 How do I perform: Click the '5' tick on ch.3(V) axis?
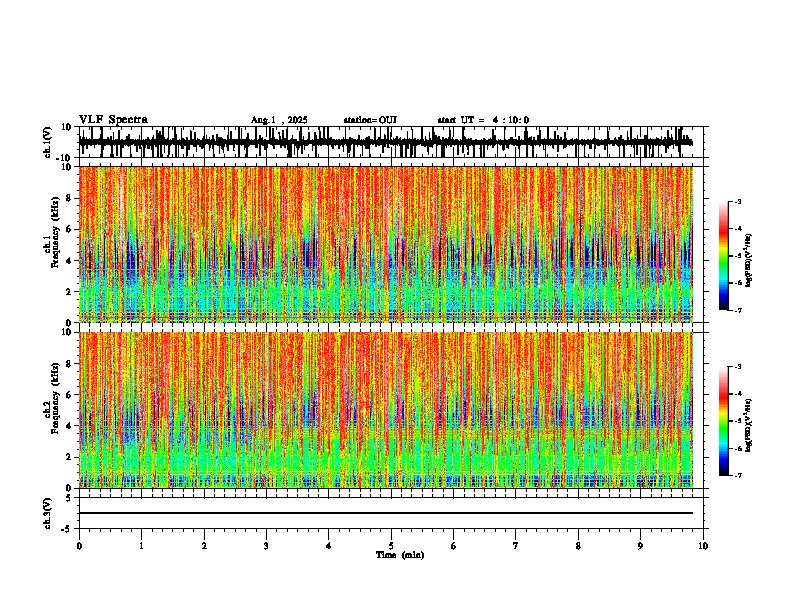[x=69, y=498]
